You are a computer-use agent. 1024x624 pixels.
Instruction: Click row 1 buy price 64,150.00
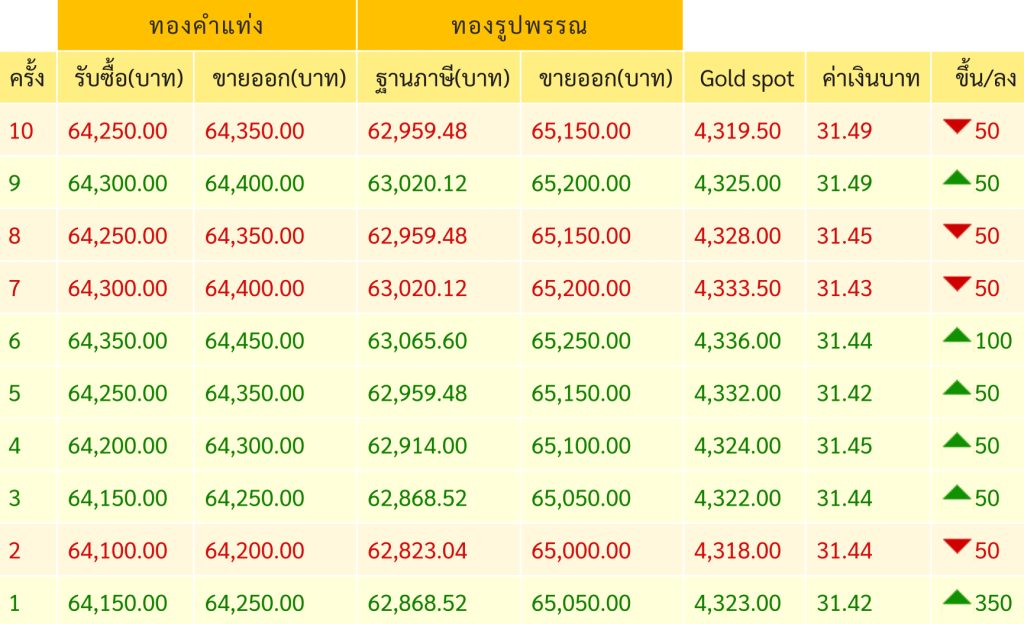(118, 603)
